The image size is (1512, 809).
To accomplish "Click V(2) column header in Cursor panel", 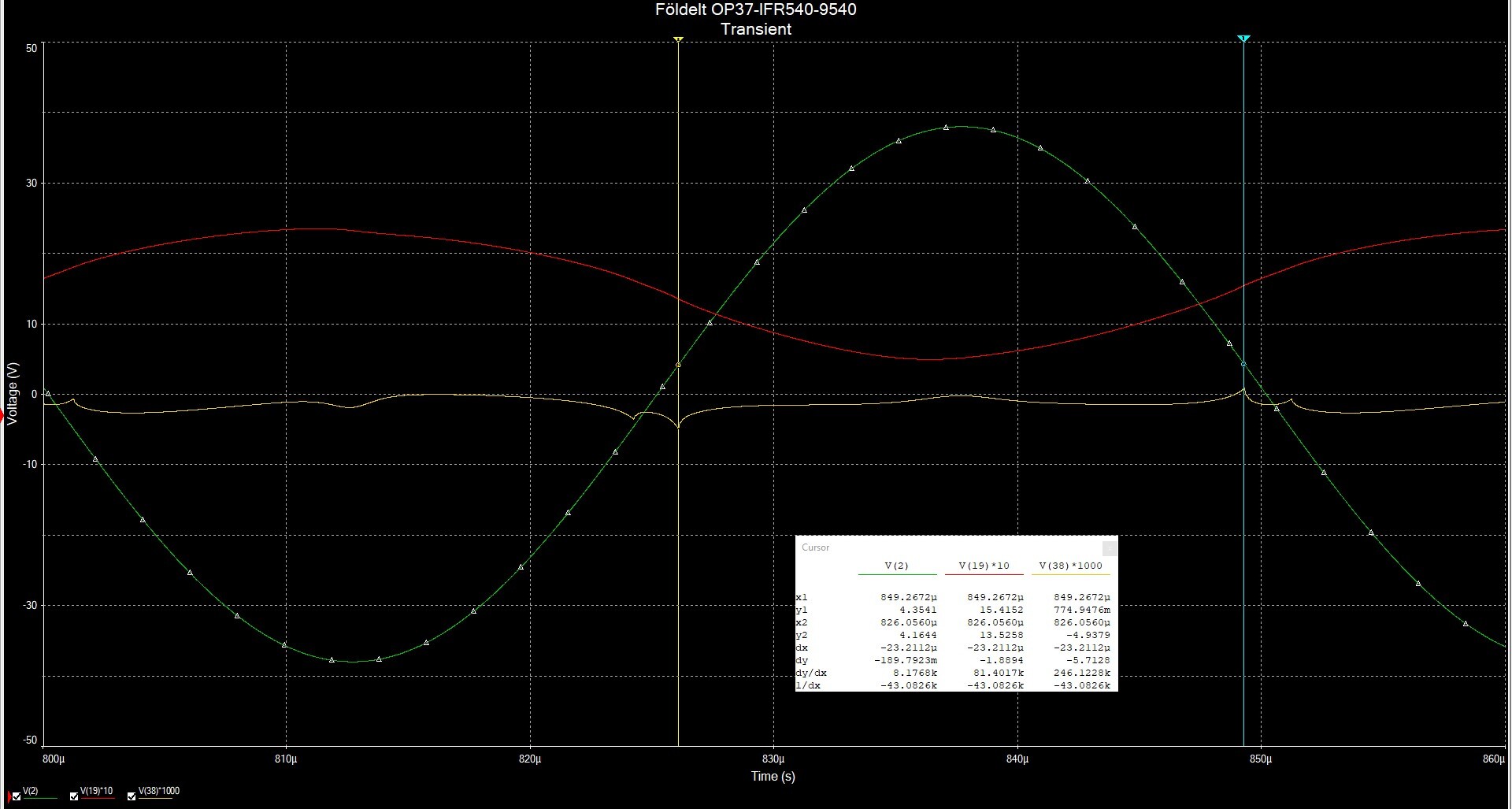I will (897, 566).
